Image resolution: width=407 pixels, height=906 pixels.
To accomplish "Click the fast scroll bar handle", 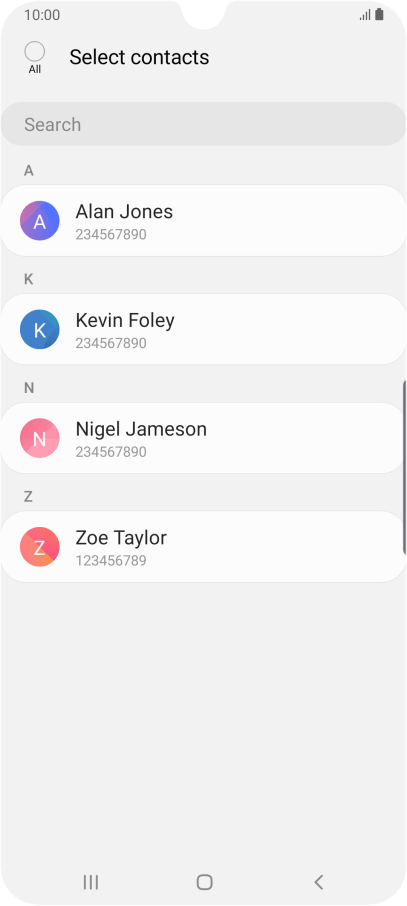I will point(404,468).
